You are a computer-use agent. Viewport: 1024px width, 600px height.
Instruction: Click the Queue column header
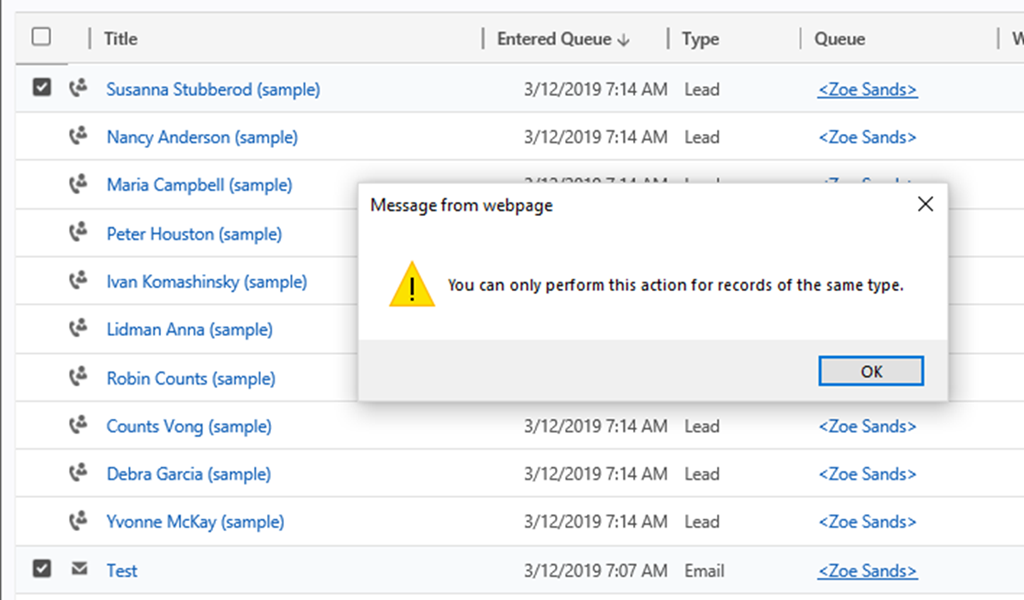(839, 39)
